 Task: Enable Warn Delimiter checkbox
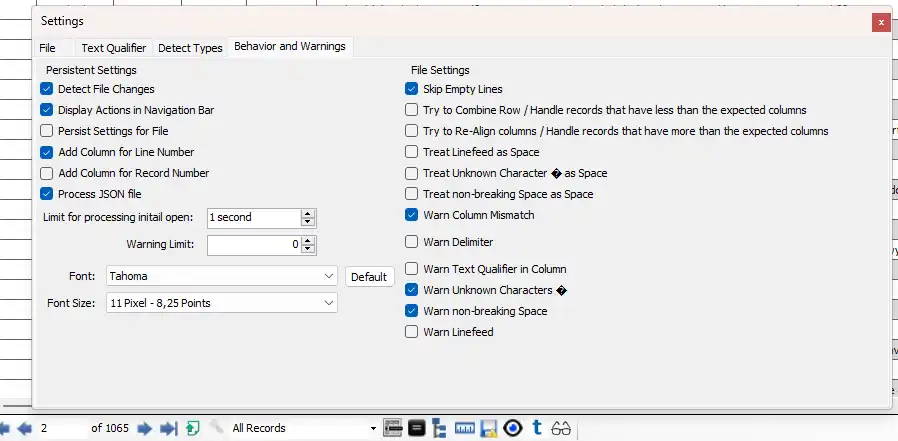click(411, 242)
